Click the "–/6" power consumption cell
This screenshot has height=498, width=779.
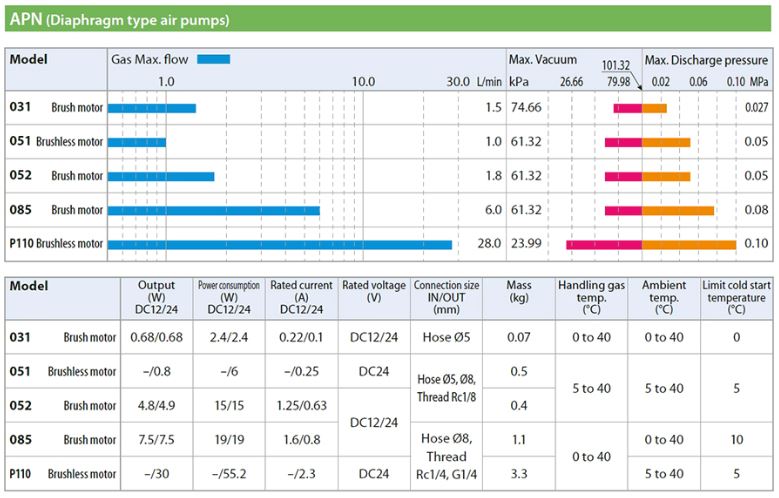(229, 372)
